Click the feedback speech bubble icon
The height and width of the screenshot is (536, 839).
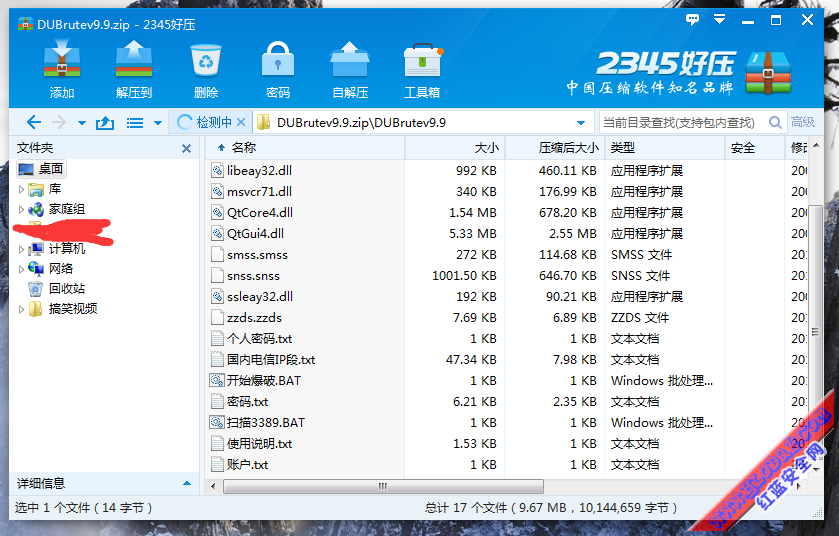(692, 20)
